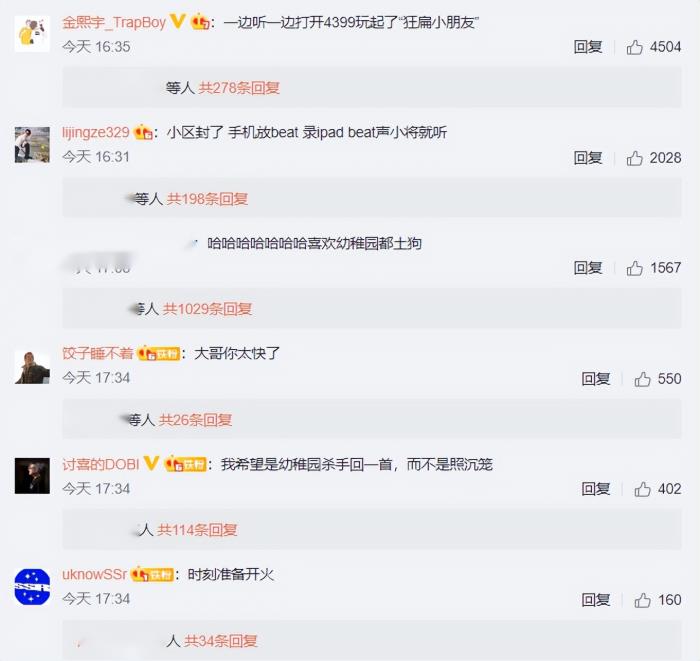Click 饺子睡不着's fan badge icon
The height and width of the screenshot is (661, 700).
click(x=158, y=354)
